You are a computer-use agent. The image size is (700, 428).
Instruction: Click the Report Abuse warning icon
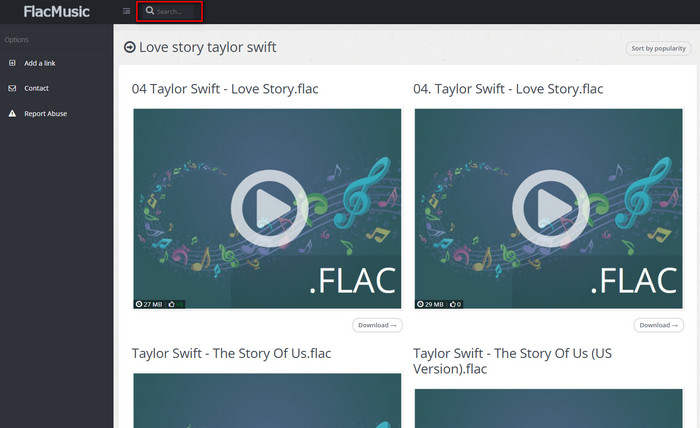click(12, 113)
